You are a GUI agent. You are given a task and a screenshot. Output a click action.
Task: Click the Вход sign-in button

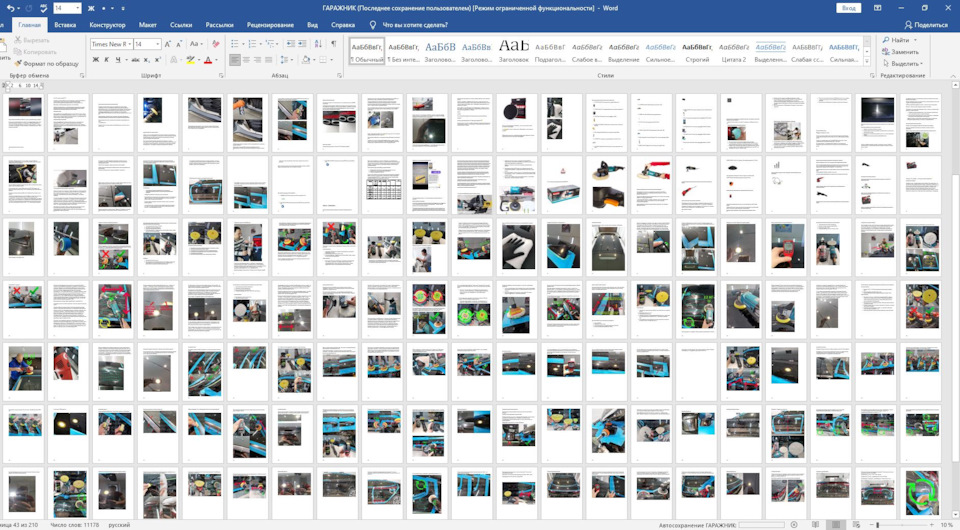pyautogui.click(x=849, y=8)
